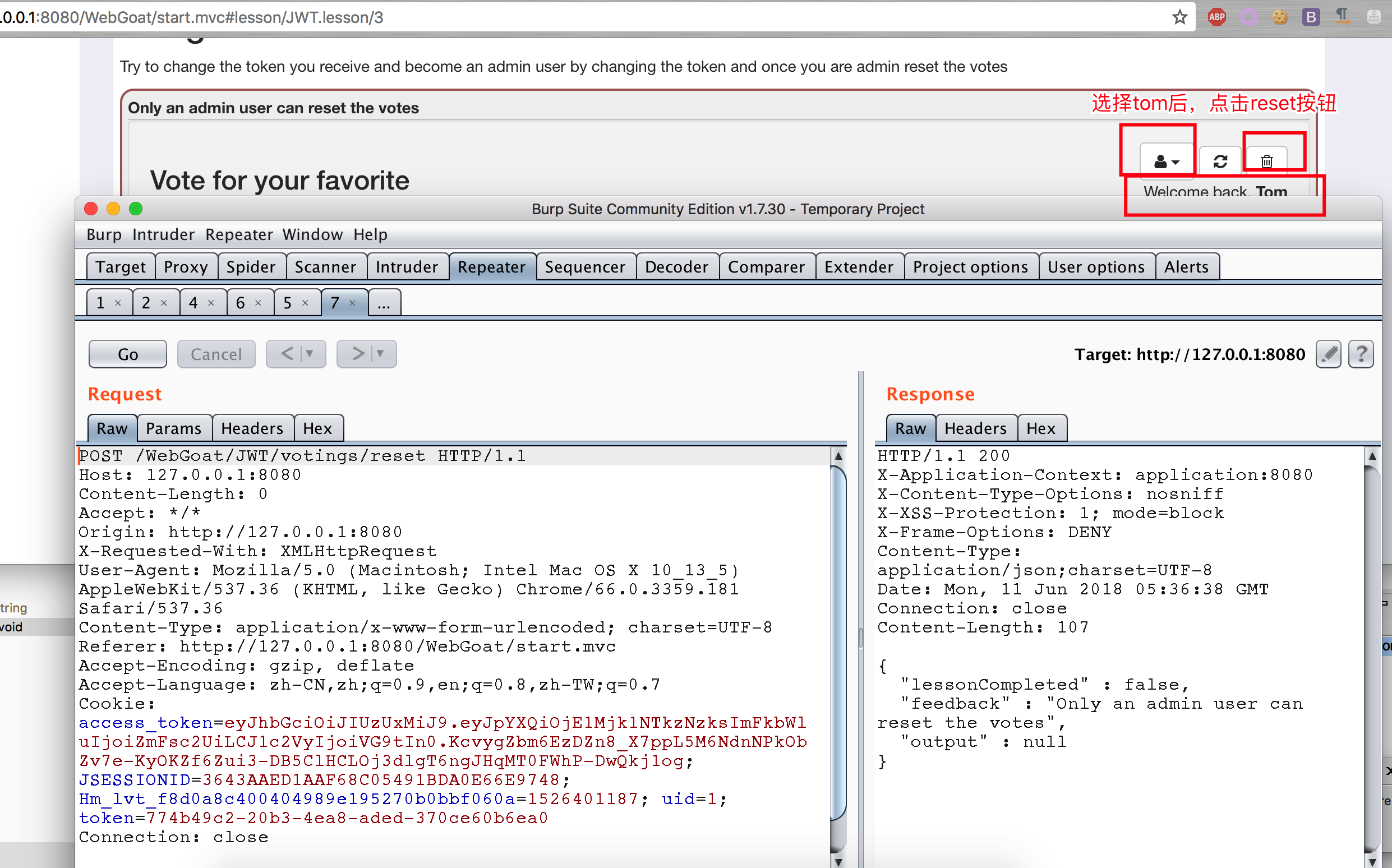The height and width of the screenshot is (868, 1392).
Task: Close Repeater tab 5 via its x
Action: tap(305, 303)
